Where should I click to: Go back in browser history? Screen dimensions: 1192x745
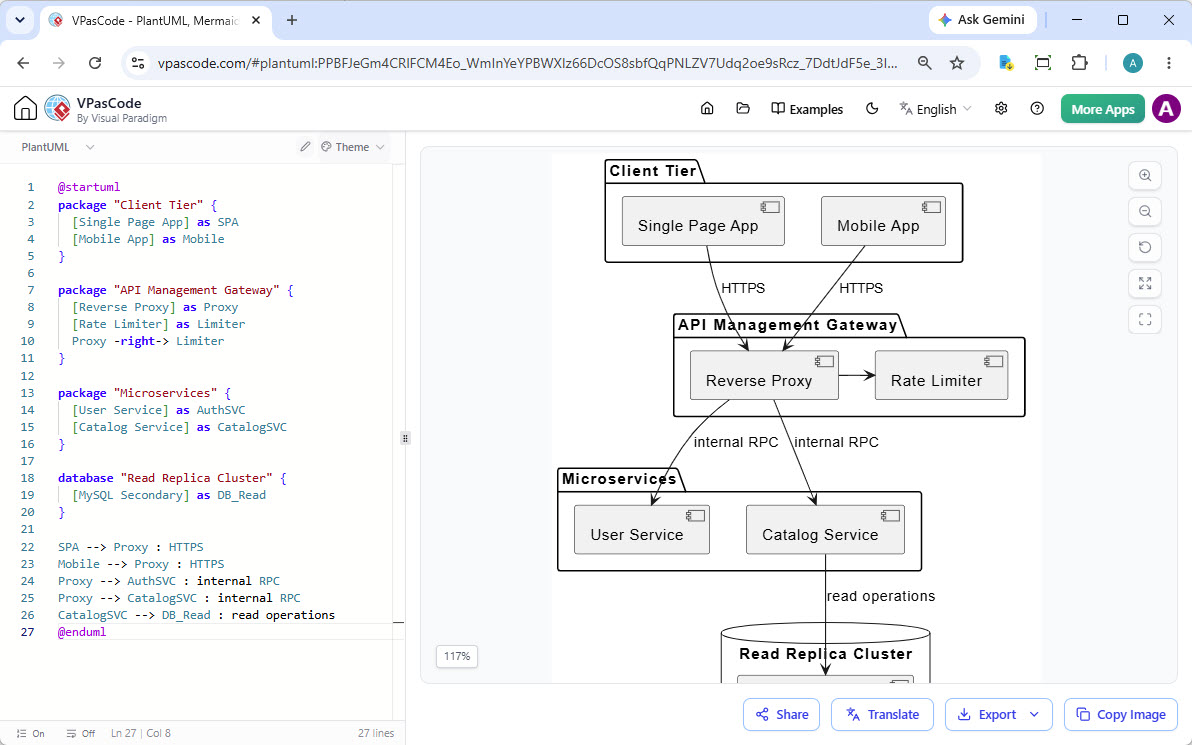pyautogui.click(x=24, y=63)
